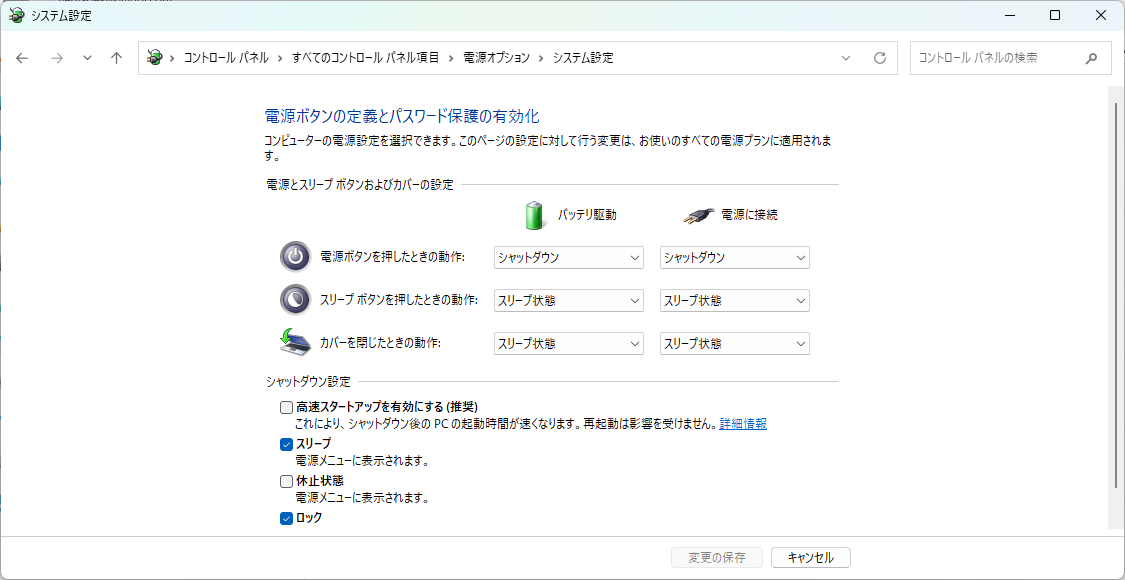Check the 休止状態 checkbox
This screenshot has width=1125, height=580.
click(x=286, y=481)
